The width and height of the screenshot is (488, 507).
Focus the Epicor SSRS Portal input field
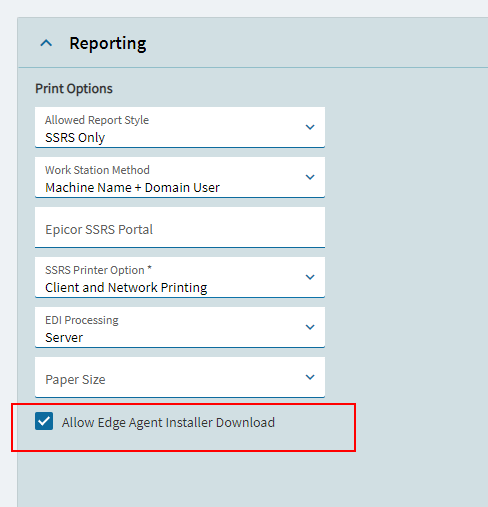(x=180, y=227)
